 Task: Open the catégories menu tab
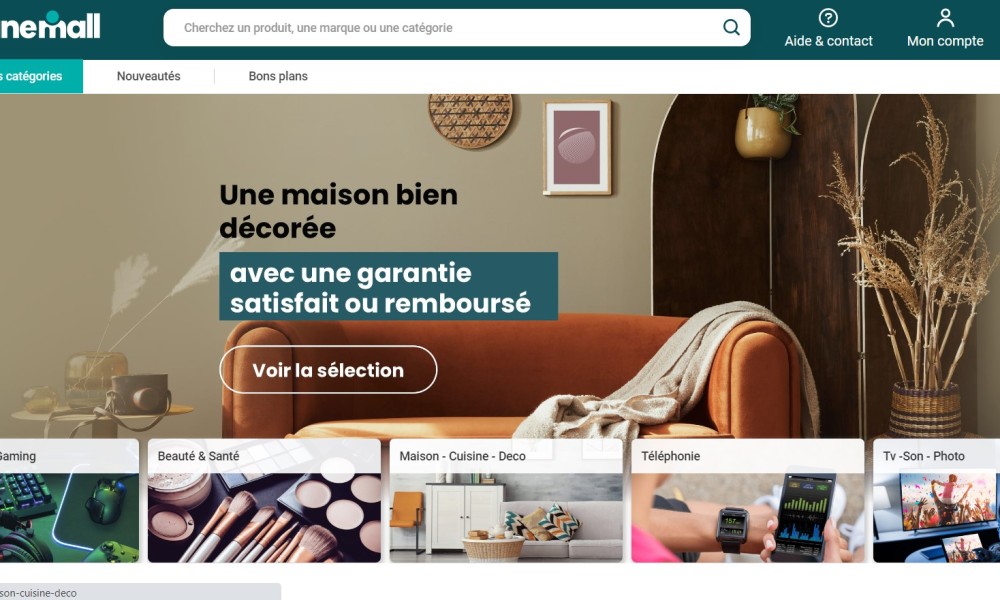[41, 77]
